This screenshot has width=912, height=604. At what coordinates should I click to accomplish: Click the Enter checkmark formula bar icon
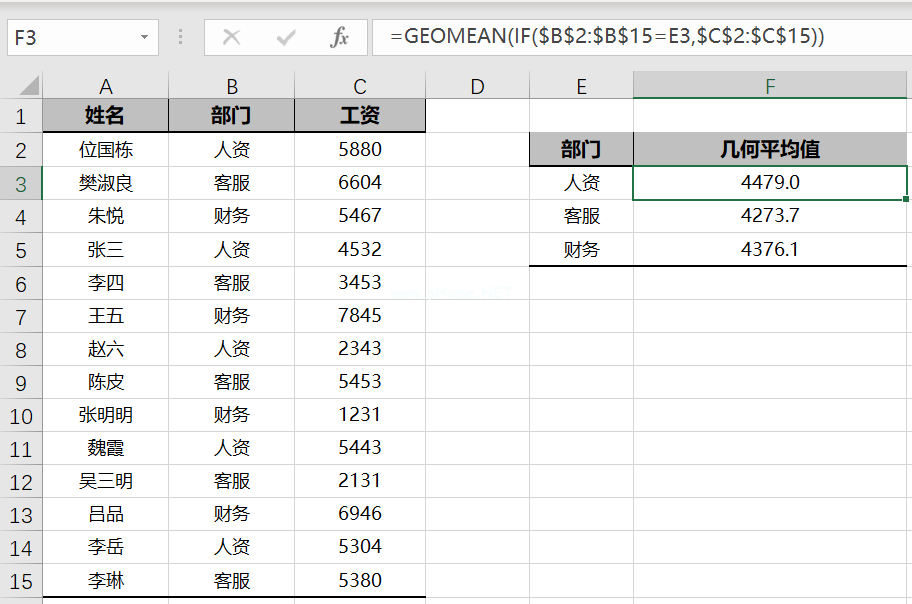[286, 38]
